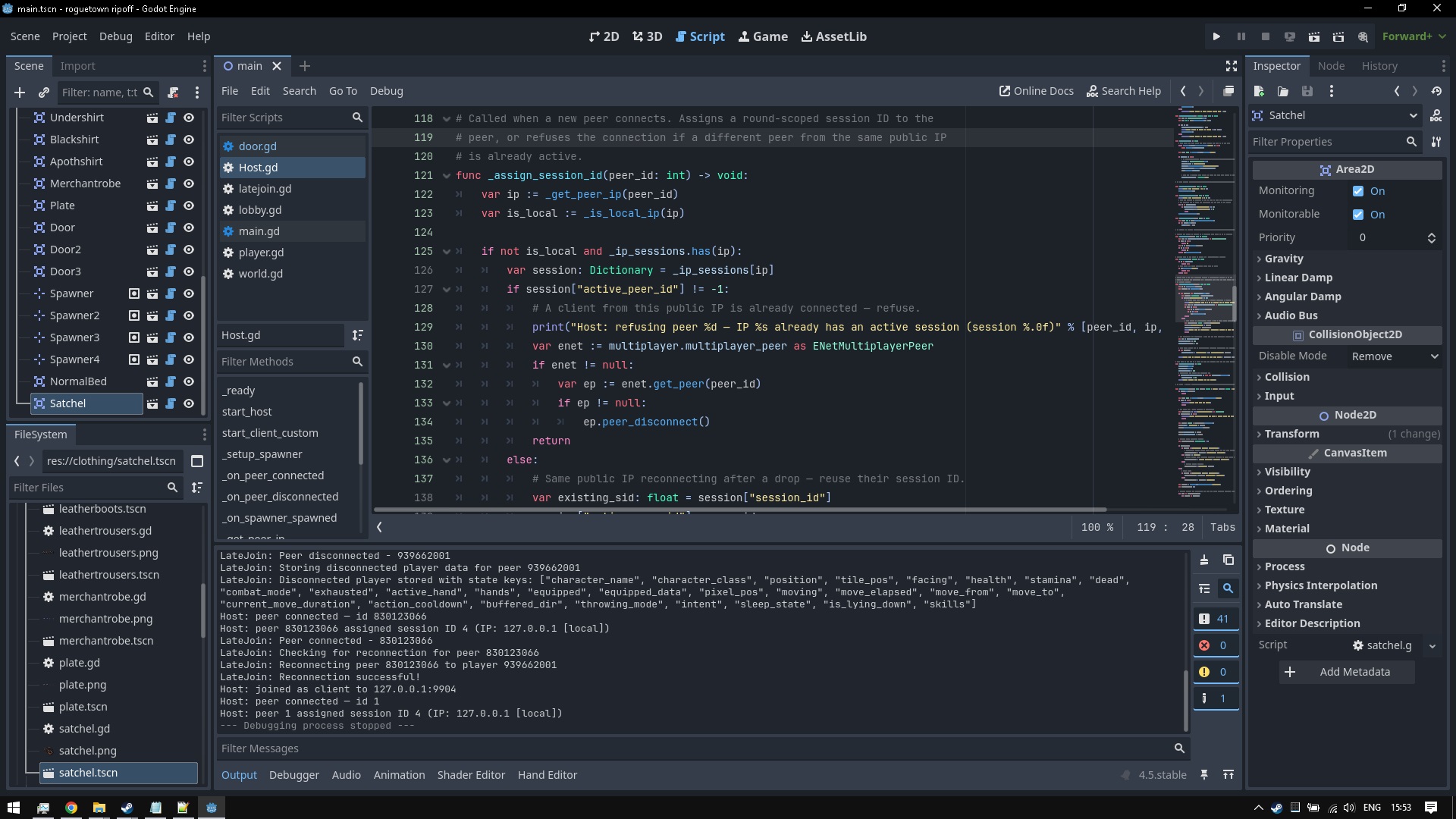The height and width of the screenshot is (819, 1456).
Task: Open the instance scene icon for the Plate node
Action: coord(152,206)
